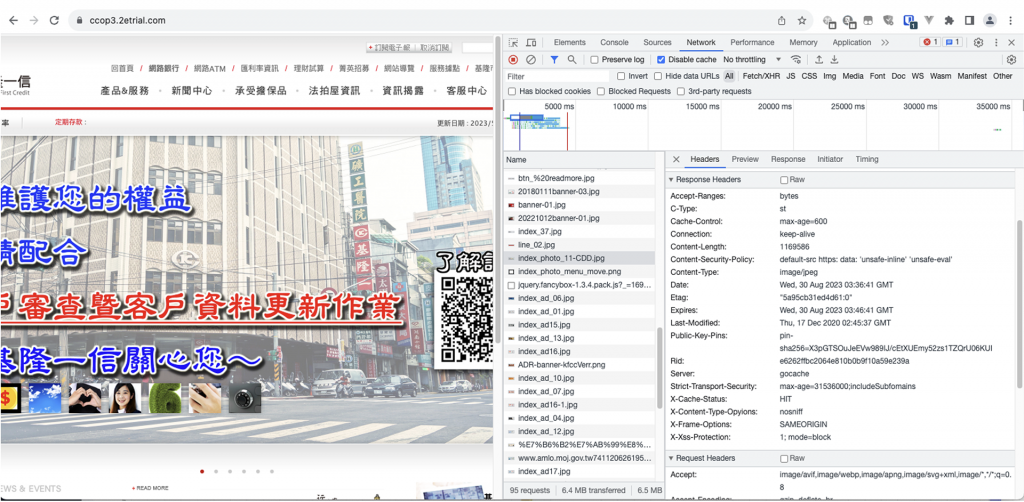Image resolution: width=1024 pixels, height=502 pixels.
Task: Activate the inspect element picker in DevTools
Action: tap(513, 42)
